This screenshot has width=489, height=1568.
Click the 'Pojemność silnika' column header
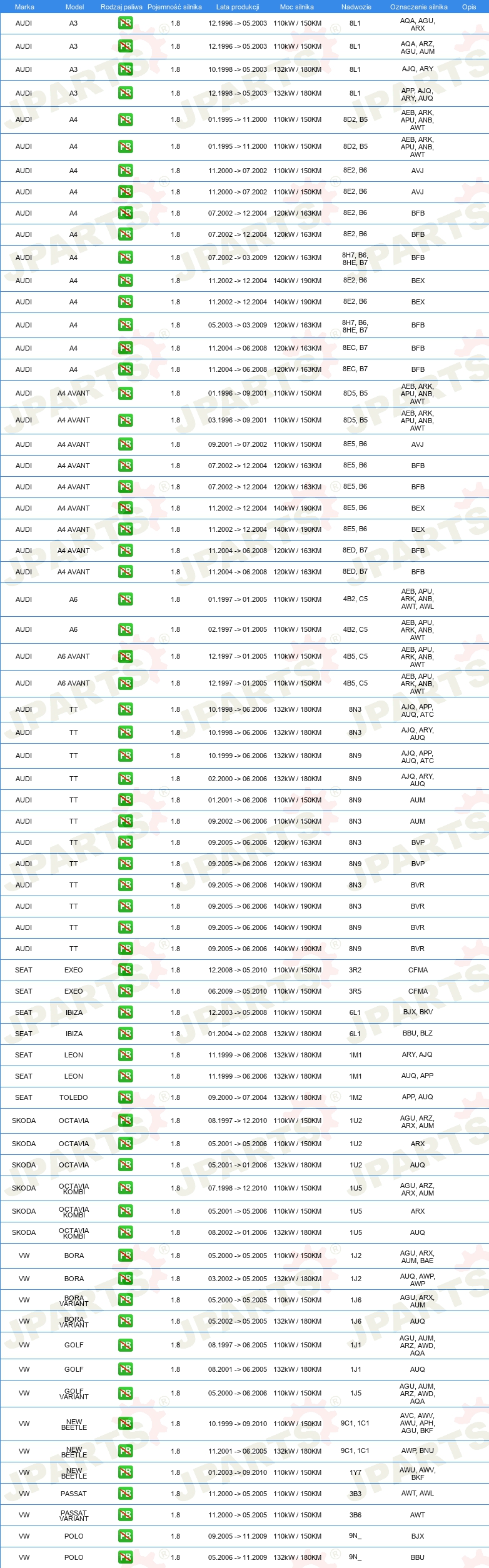(x=174, y=7)
